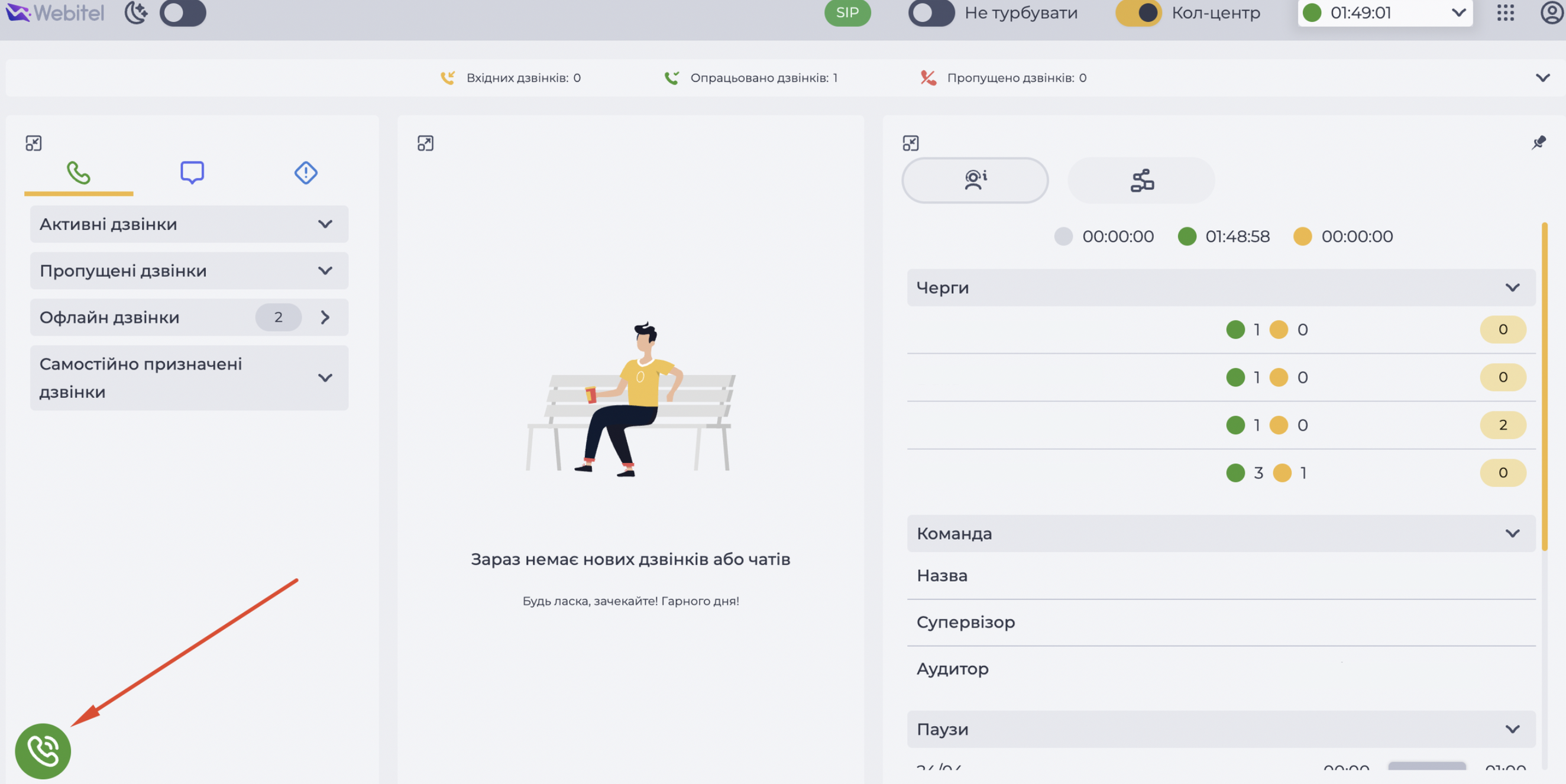This screenshot has height=784, width=1566.
Task: Click the empty-state bench illustration
Action: click(x=630, y=399)
